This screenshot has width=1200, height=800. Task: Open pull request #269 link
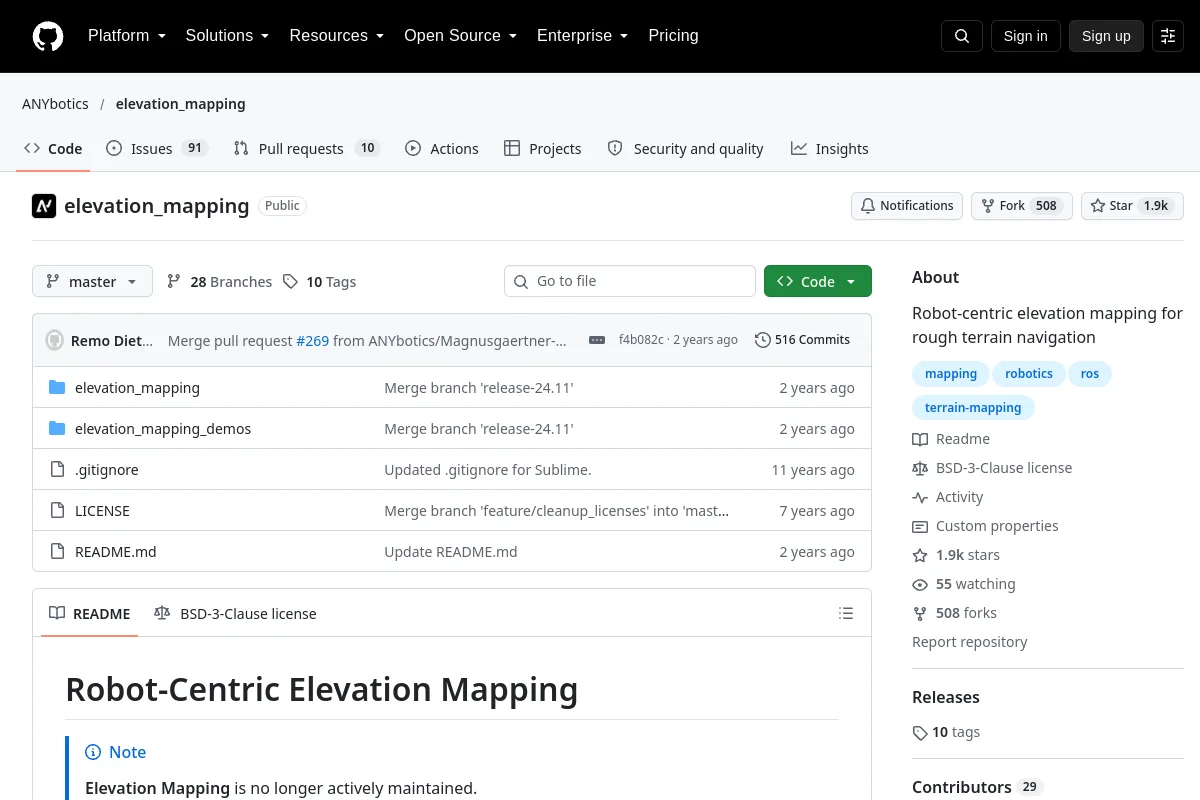tap(312, 340)
